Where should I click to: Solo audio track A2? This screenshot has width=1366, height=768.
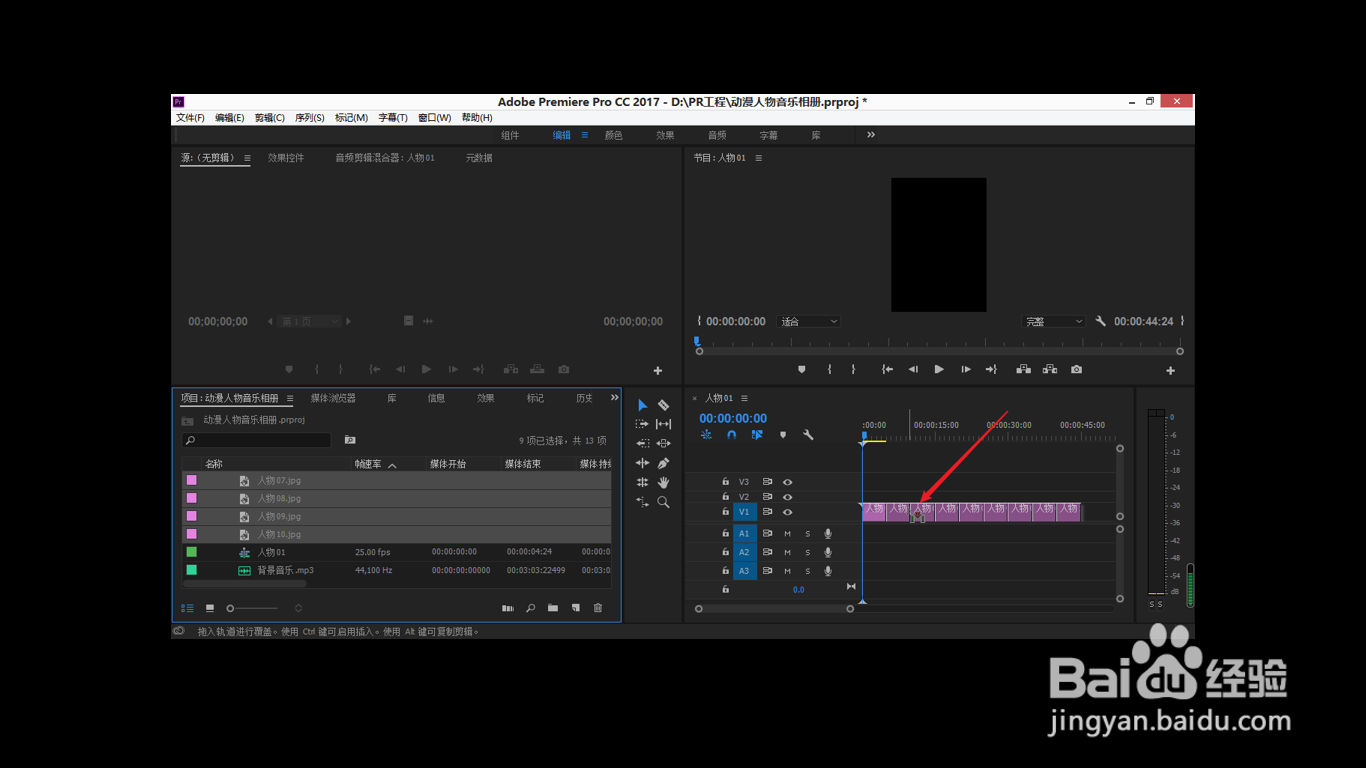pos(808,552)
